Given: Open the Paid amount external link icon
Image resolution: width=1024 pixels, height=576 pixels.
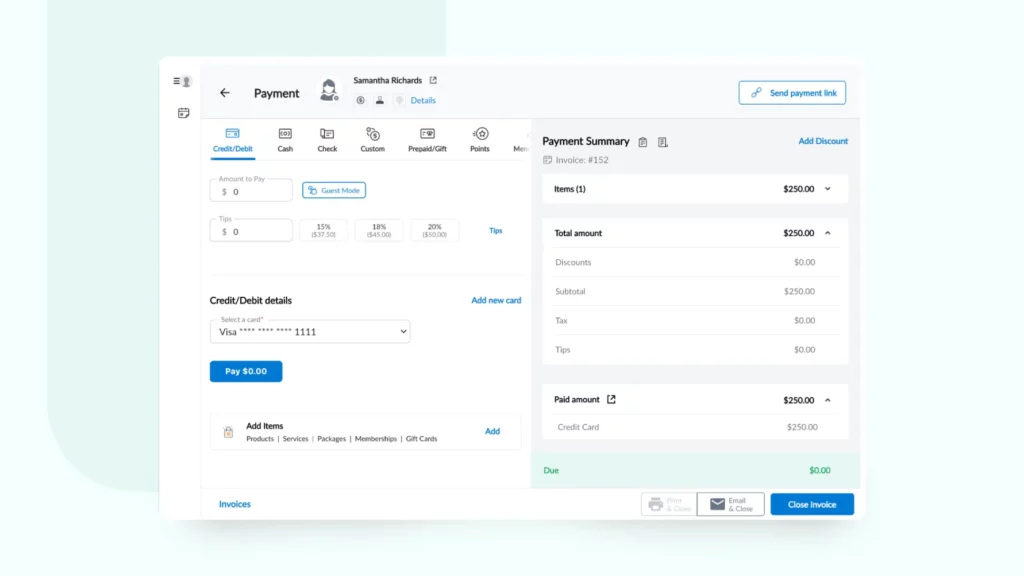Looking at the screenshot, I should tap(612, 399).
